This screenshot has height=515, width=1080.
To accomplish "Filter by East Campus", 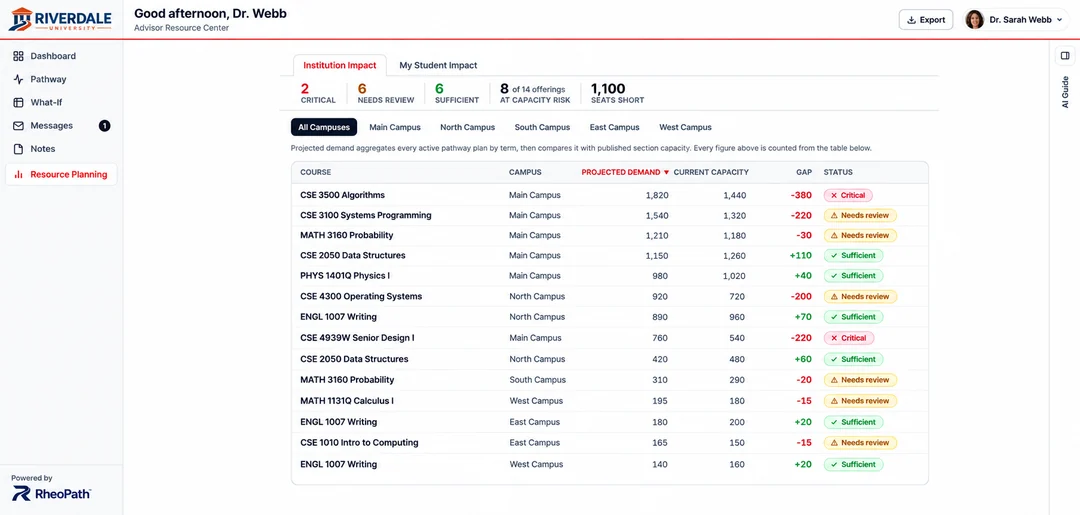I will coord(614,127).
